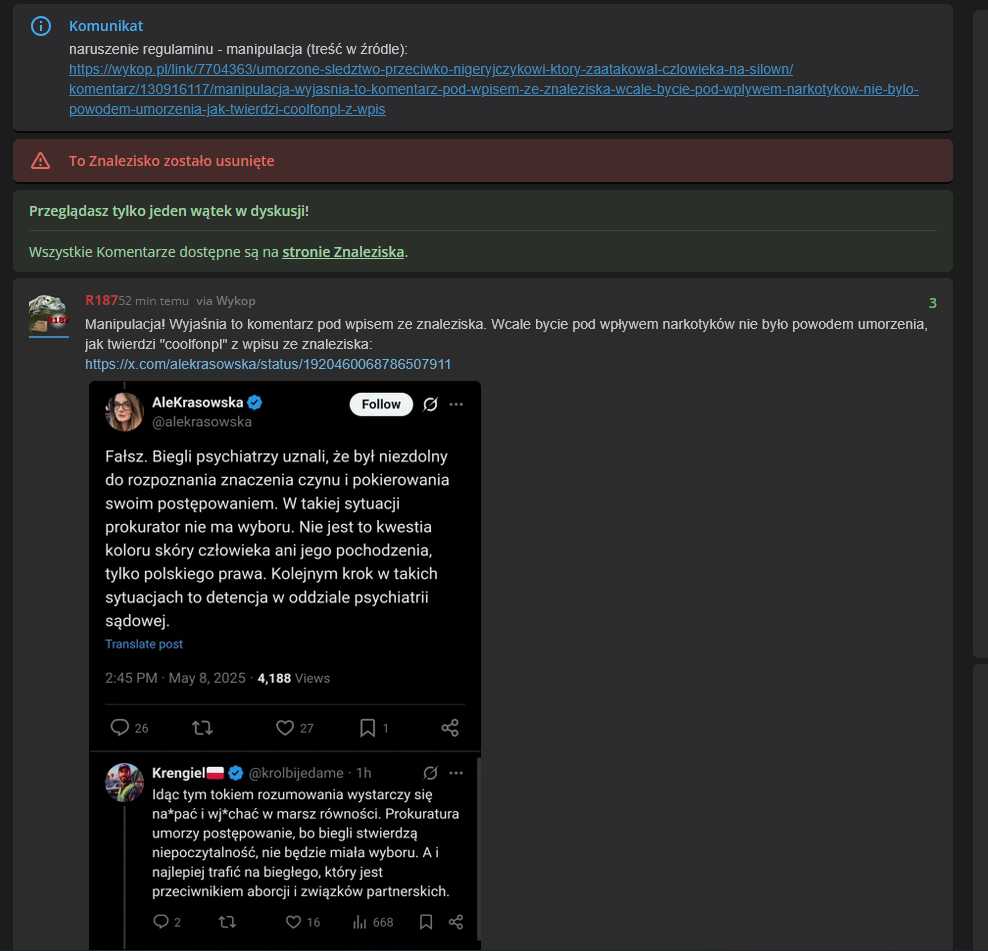
Task: Click the green vote count 3
Action: [x=933, y=303]
